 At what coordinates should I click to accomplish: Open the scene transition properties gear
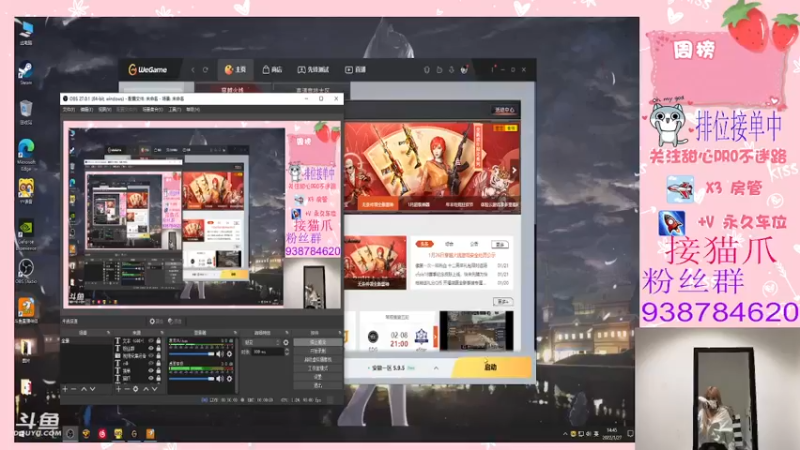[x=286, y=342]
